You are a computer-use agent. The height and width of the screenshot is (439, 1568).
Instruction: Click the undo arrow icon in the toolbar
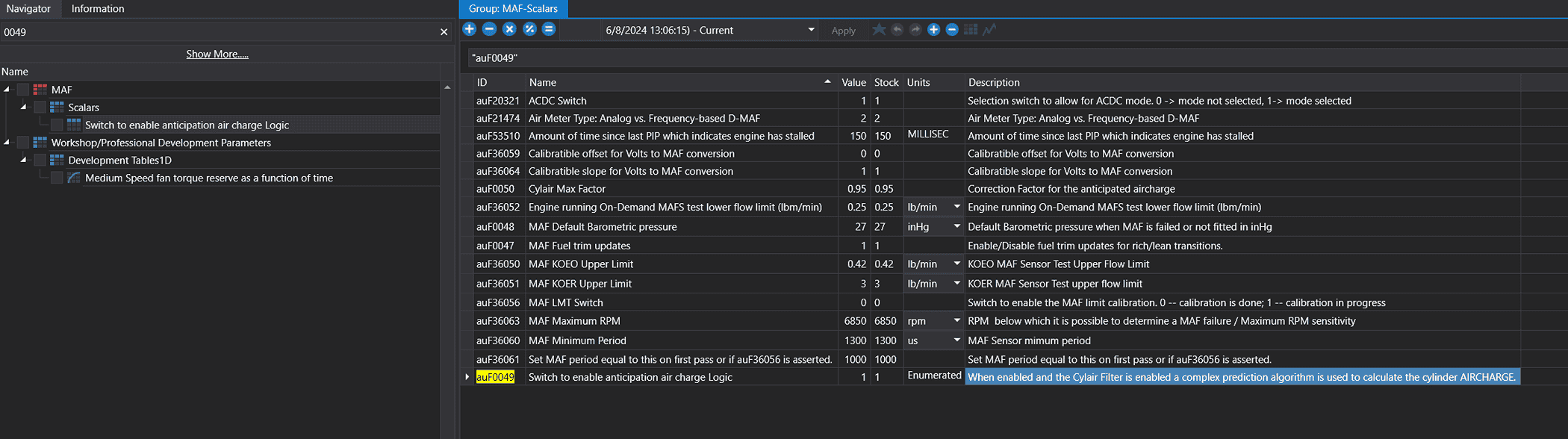click(897, 30)
